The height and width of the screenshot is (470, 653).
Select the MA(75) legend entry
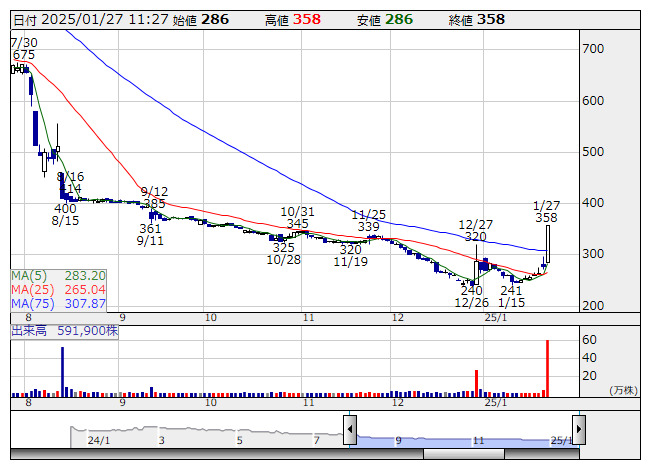[58, 304]
